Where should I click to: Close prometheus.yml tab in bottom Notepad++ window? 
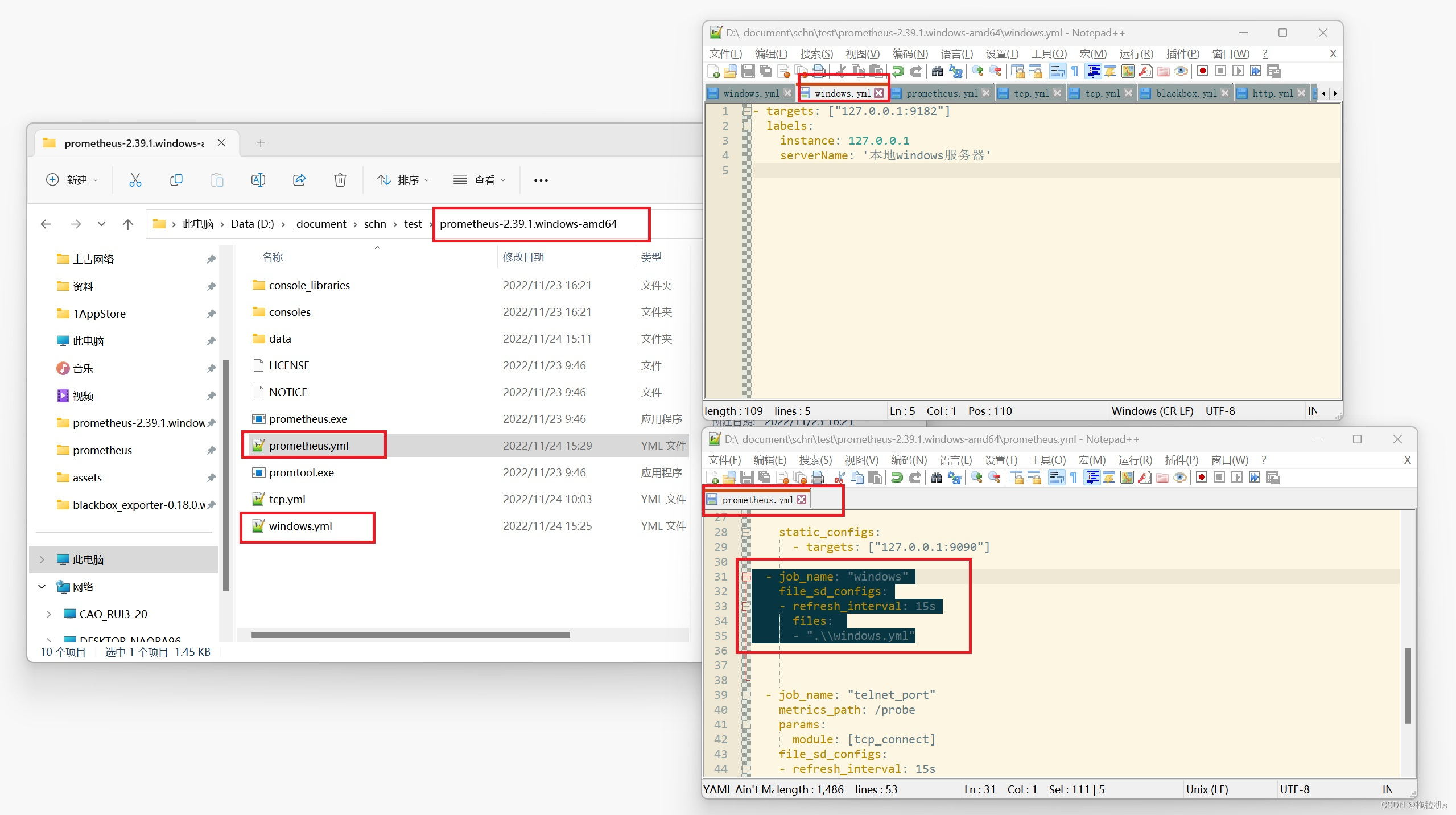tap(802, 500)
